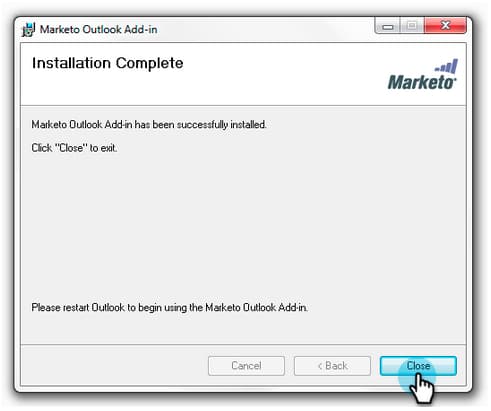Click the Marketo wordmark logo
The image size is (491, 411).
(422, 82)
